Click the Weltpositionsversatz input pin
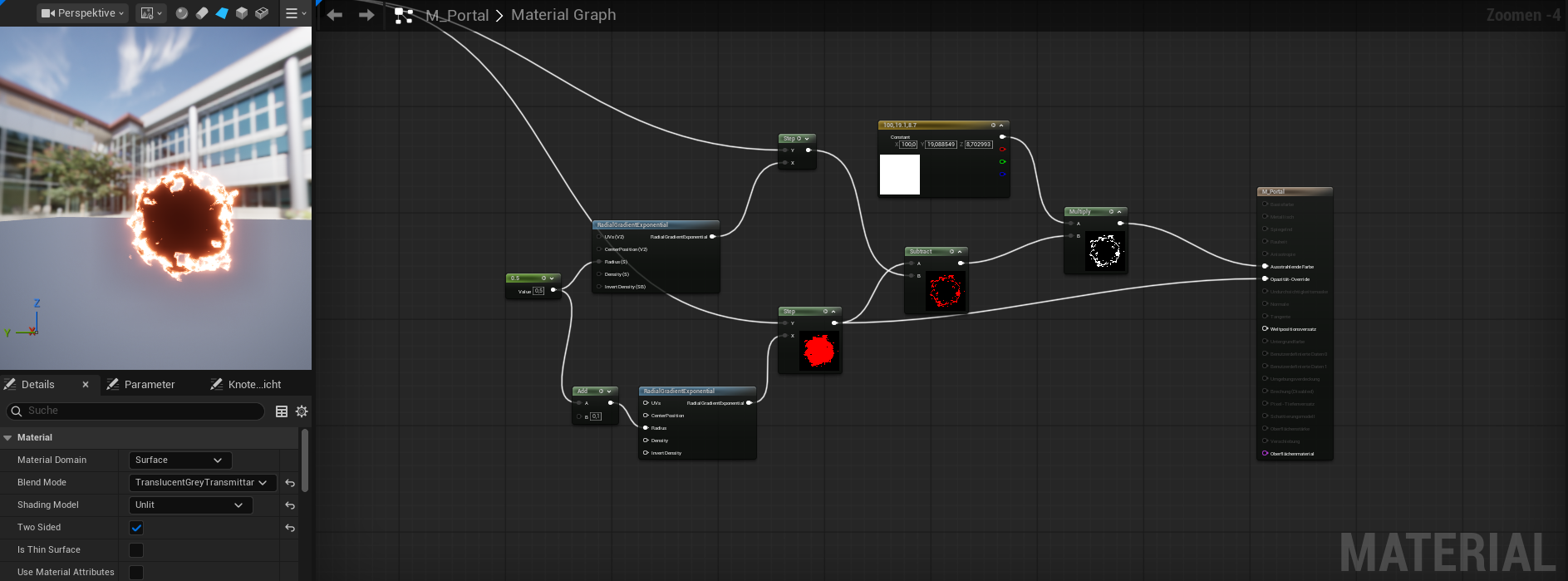The width and height of the screenshot is (1568, 581). (x=1266, y=328)
